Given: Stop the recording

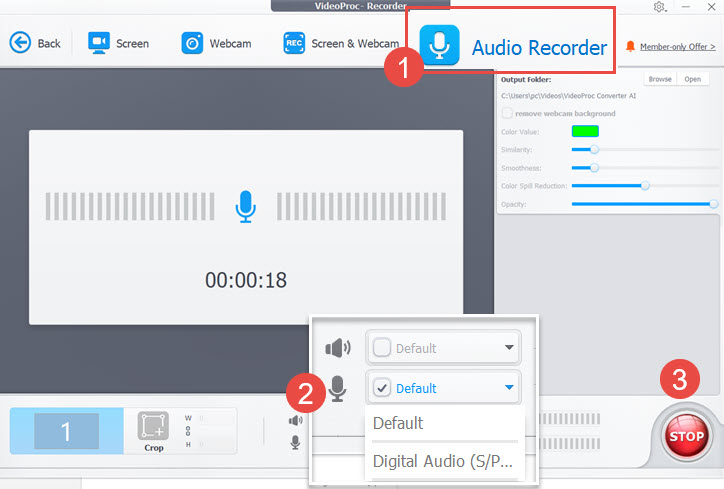Looking at the screenshot, I should (x=686, y=436).
